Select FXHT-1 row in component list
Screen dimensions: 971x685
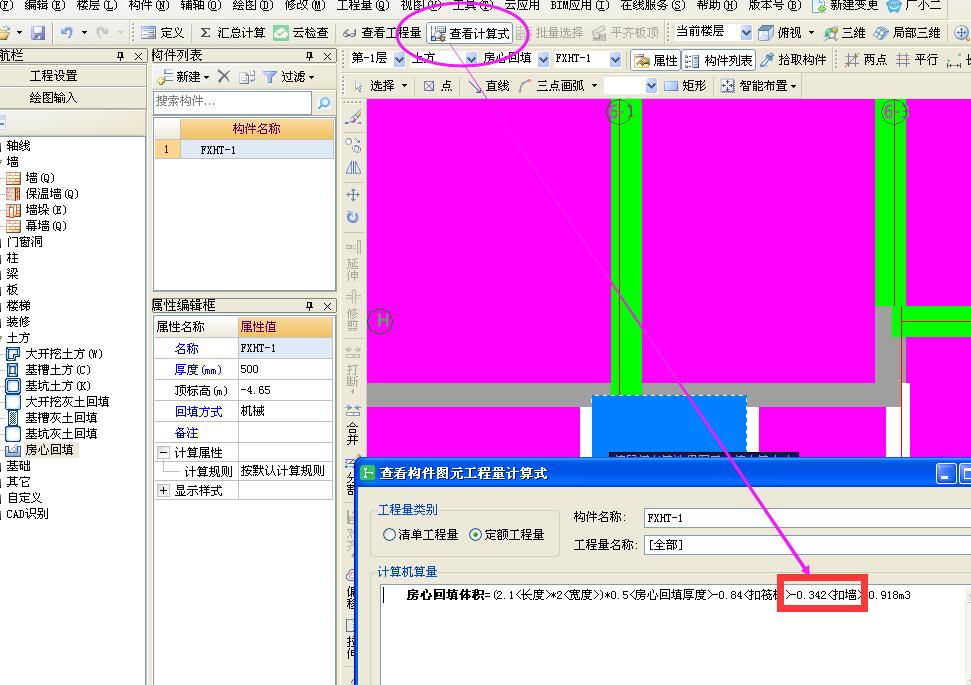244,150
